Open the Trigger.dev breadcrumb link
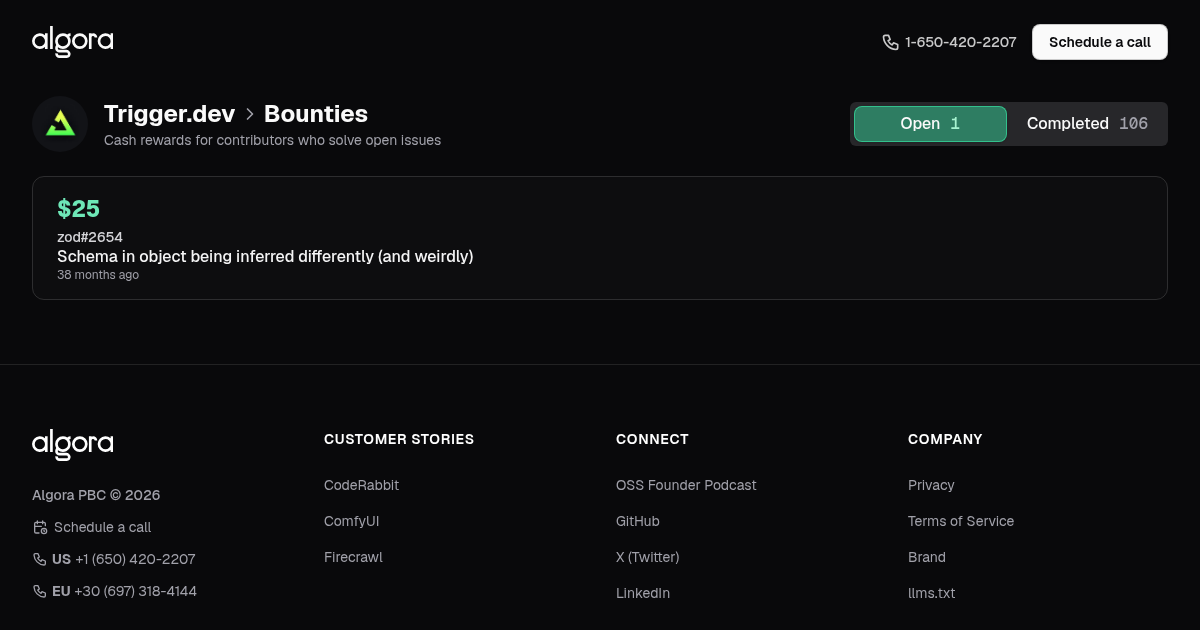 click(x=169, y=114)
